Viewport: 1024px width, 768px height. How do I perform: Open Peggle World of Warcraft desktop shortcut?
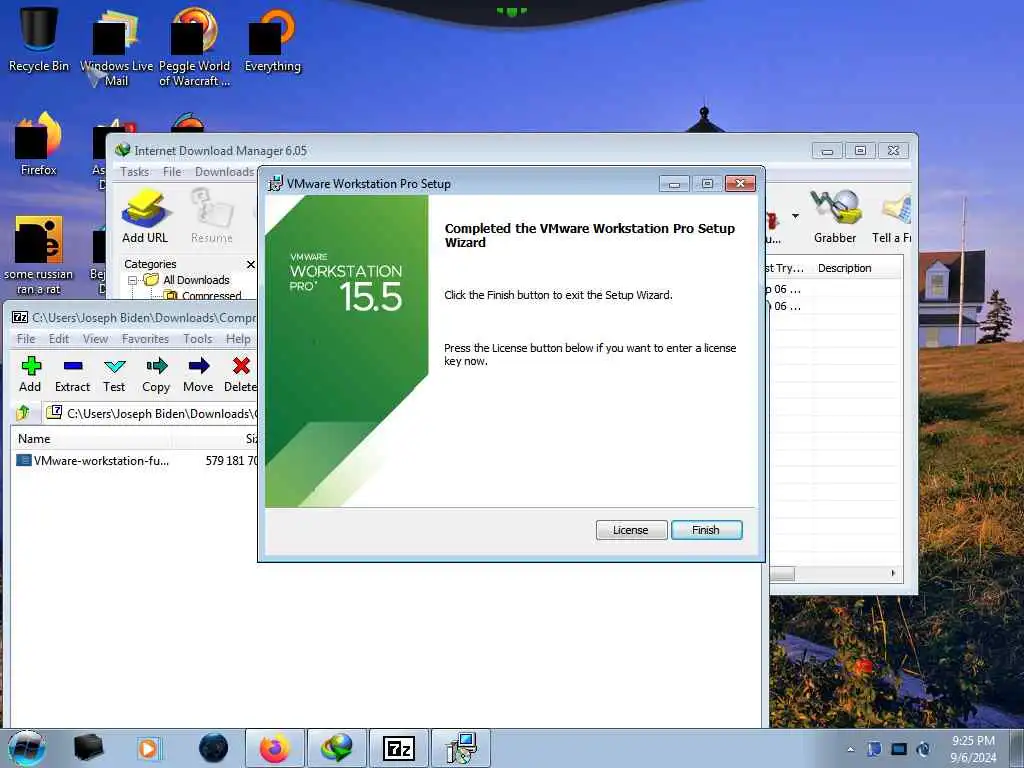(195, 46)
